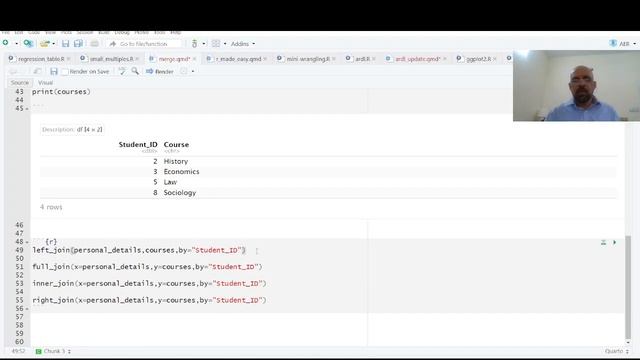
Task: Click the Sociology cell in output table
Action: point(180,193)
